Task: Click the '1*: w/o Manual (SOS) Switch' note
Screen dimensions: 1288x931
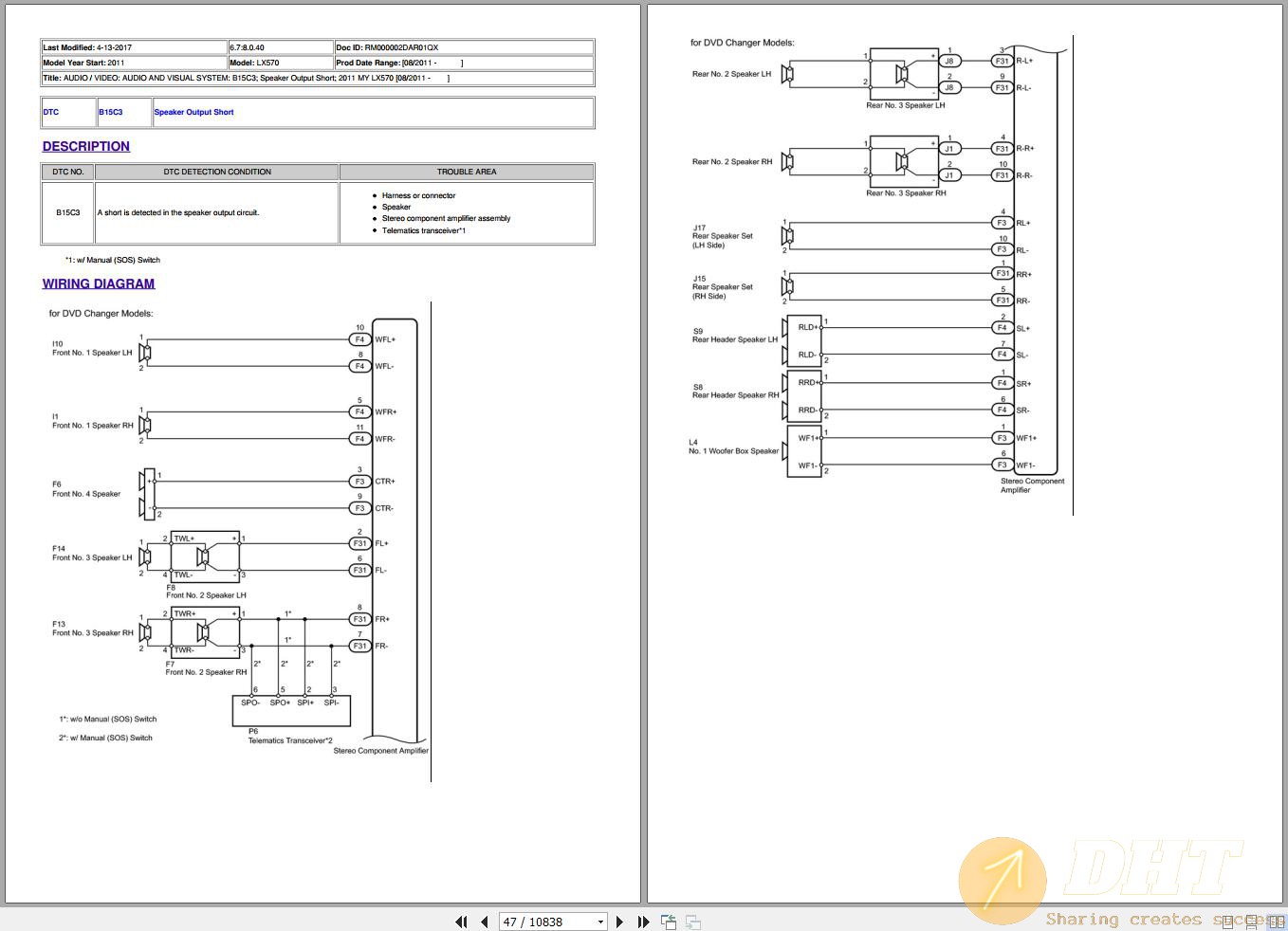Action: (x=108, y=719)
